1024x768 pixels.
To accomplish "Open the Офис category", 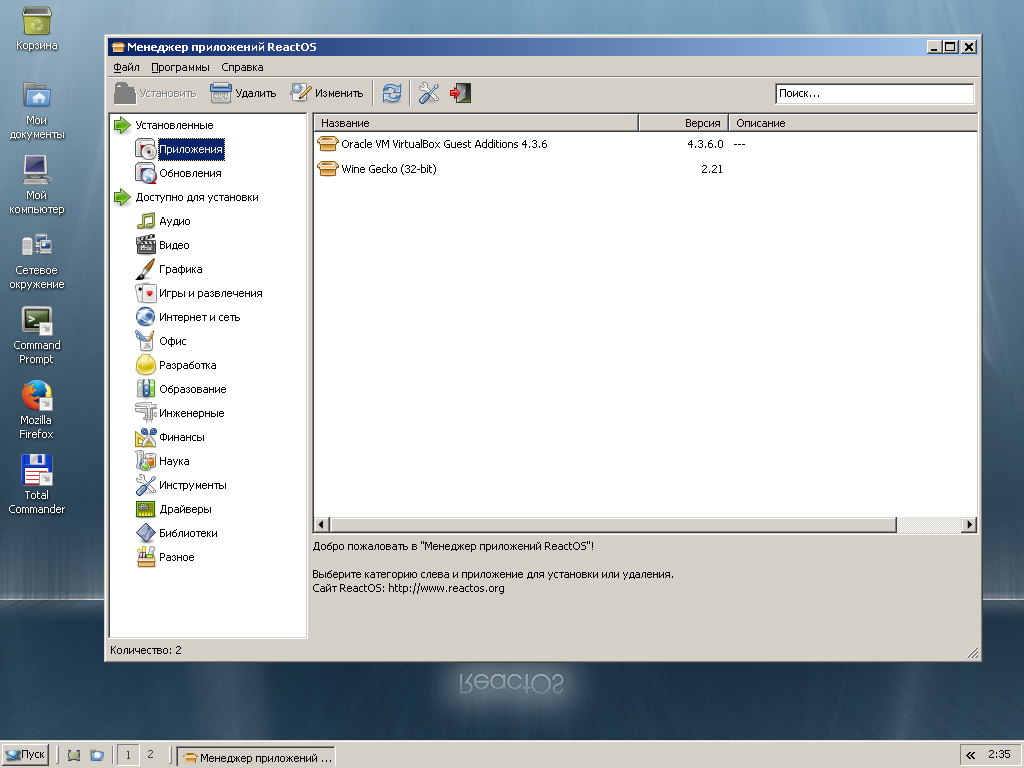I will coord(172,341).
